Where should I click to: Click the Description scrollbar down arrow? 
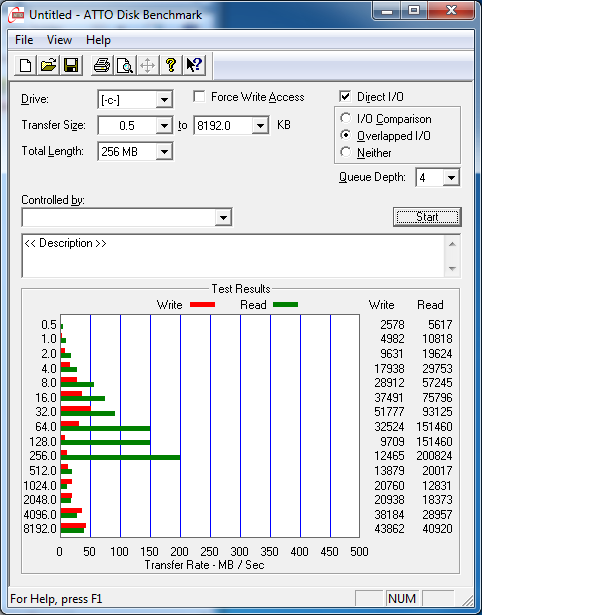[x=452, y=269]
